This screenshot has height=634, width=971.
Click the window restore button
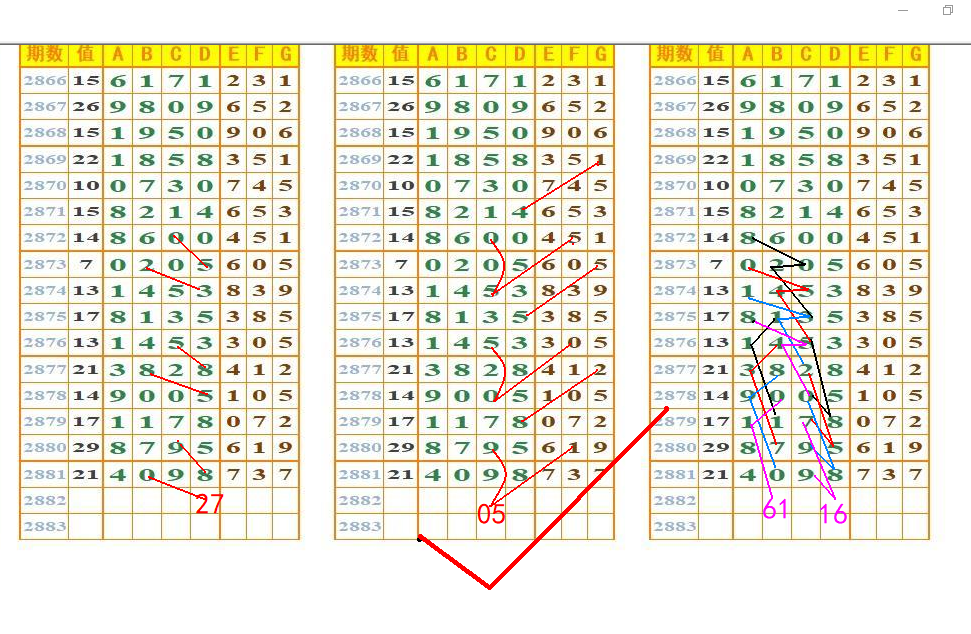(947, 11)
